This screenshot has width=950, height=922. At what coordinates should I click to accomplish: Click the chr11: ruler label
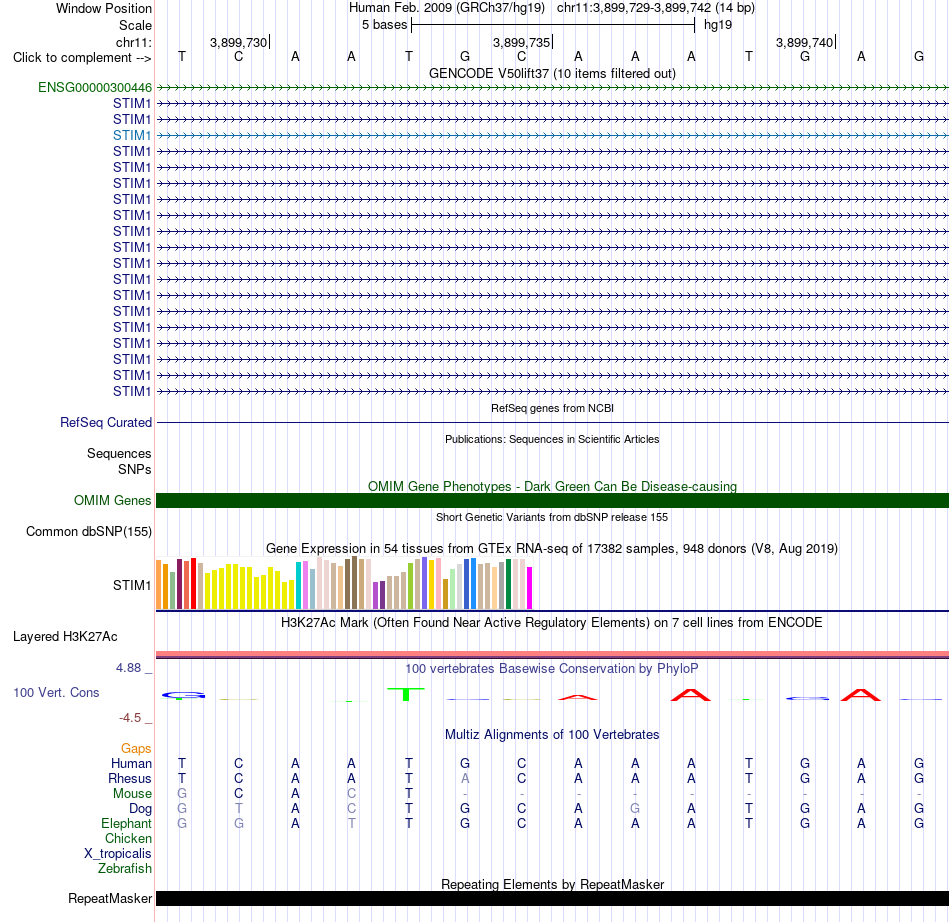pyautogui.click(x=134, y=42)
